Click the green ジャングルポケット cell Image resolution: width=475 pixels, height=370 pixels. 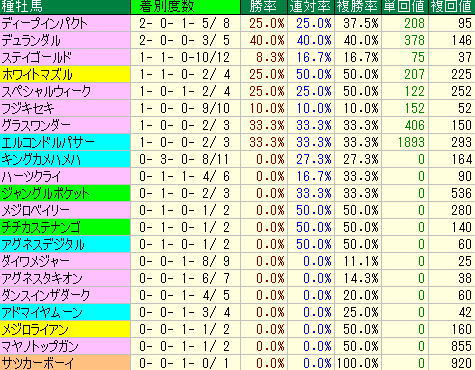65,193
